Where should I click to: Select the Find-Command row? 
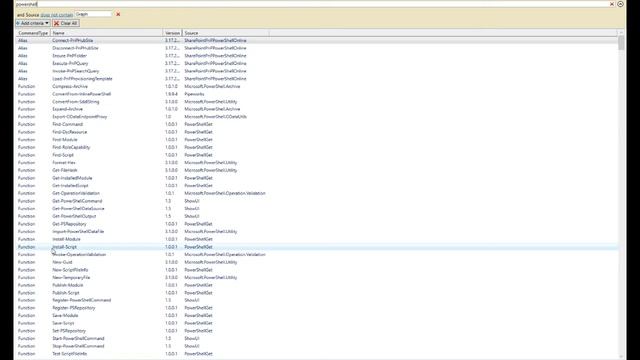click(x=317, y=124)
